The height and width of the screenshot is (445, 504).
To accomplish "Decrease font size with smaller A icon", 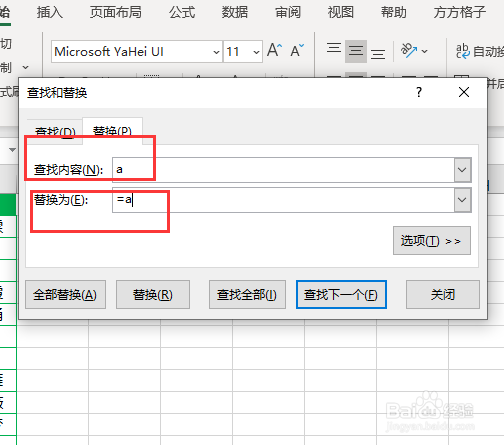I will (x=297, y=51).
